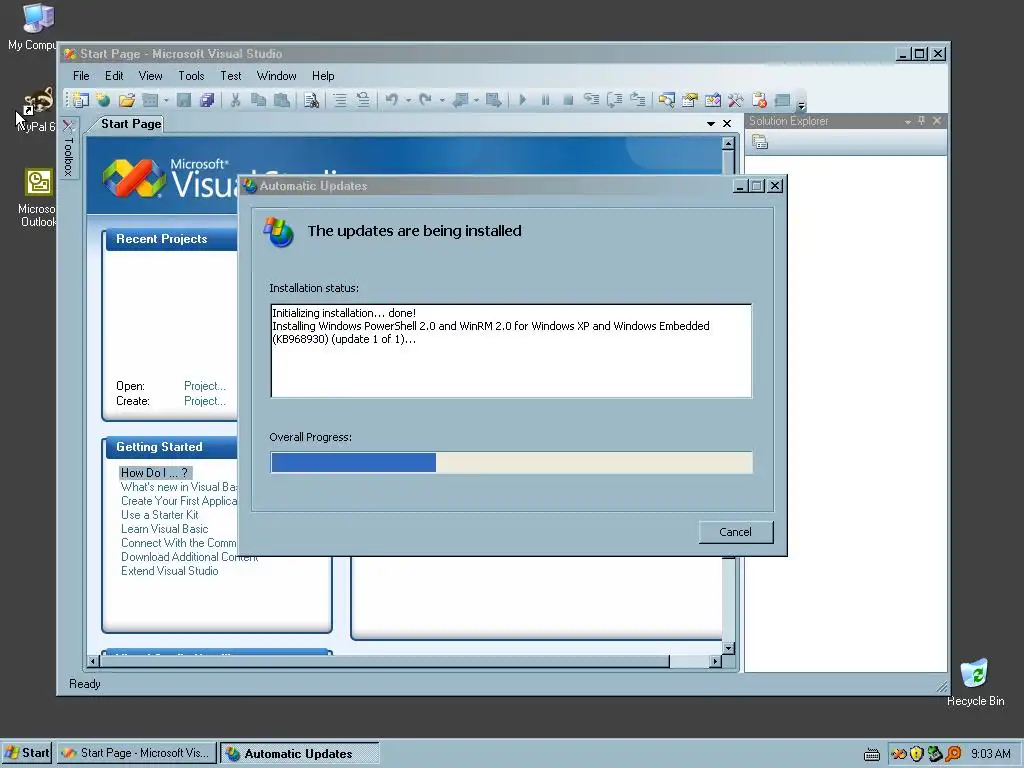
Task: Click the Navigate Forward icon
Action: (x=494, y=100)
